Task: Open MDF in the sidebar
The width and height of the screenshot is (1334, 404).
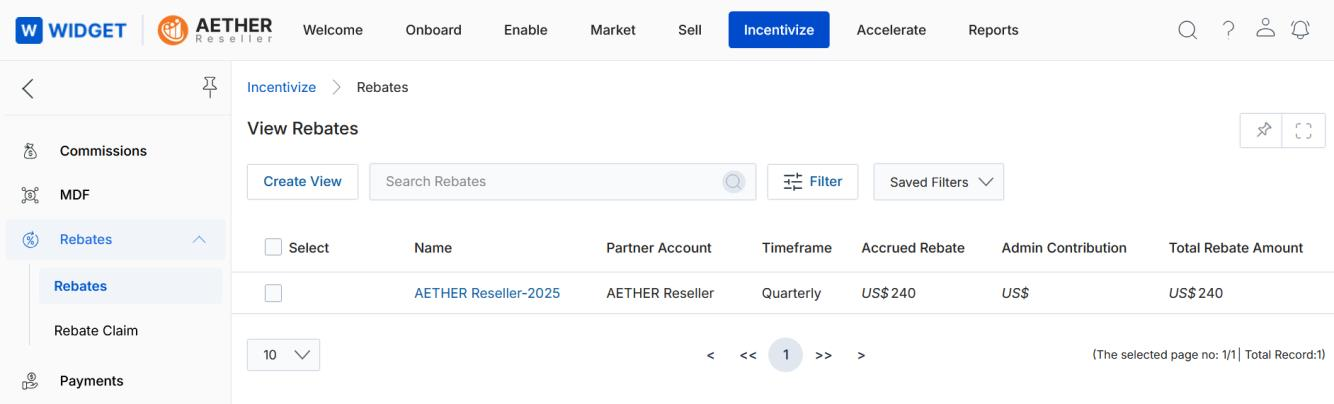Action: click(75, 194)
